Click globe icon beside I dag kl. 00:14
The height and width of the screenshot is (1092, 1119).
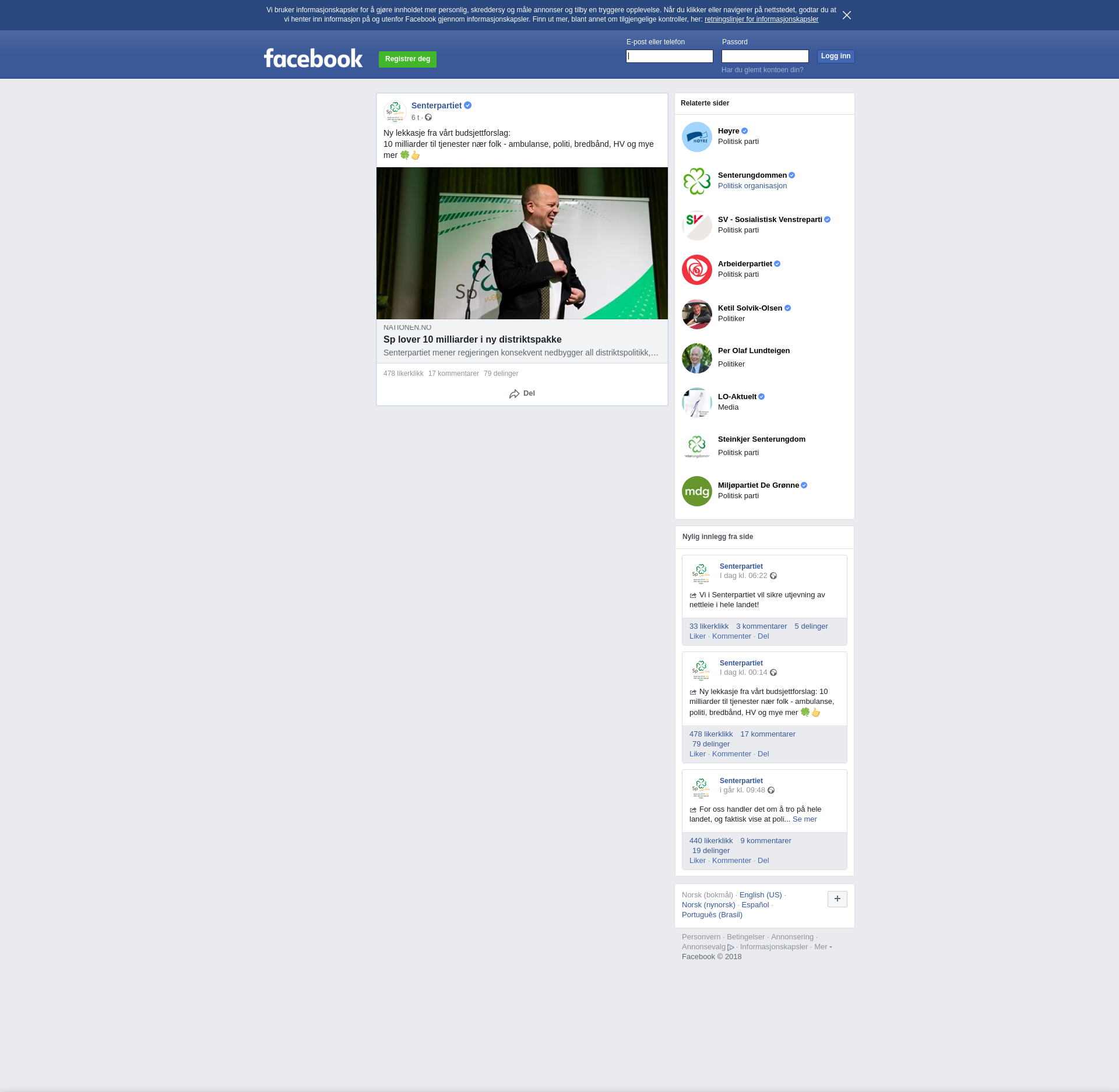point(773,672)
